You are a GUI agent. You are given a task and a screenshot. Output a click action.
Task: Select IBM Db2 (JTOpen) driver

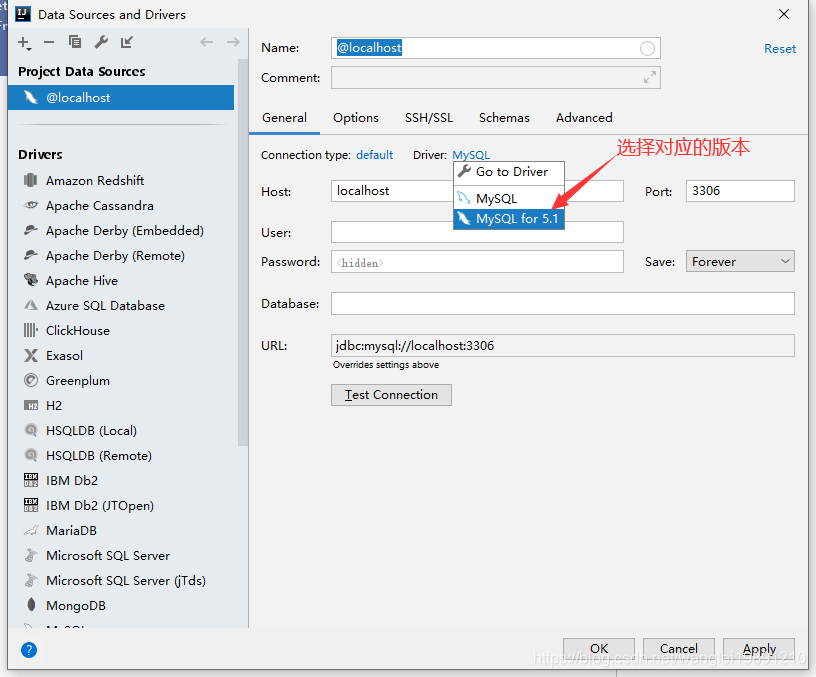point(100,505)
